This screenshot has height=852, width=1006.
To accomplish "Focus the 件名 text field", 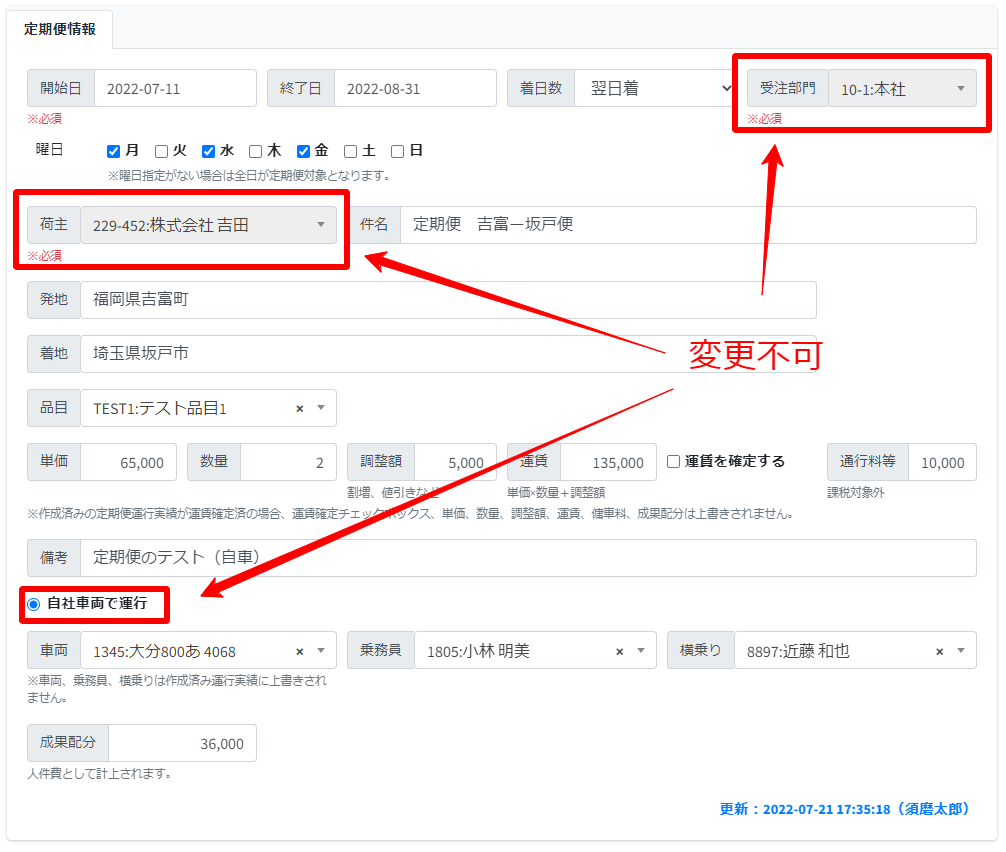I will click(688, 225).
